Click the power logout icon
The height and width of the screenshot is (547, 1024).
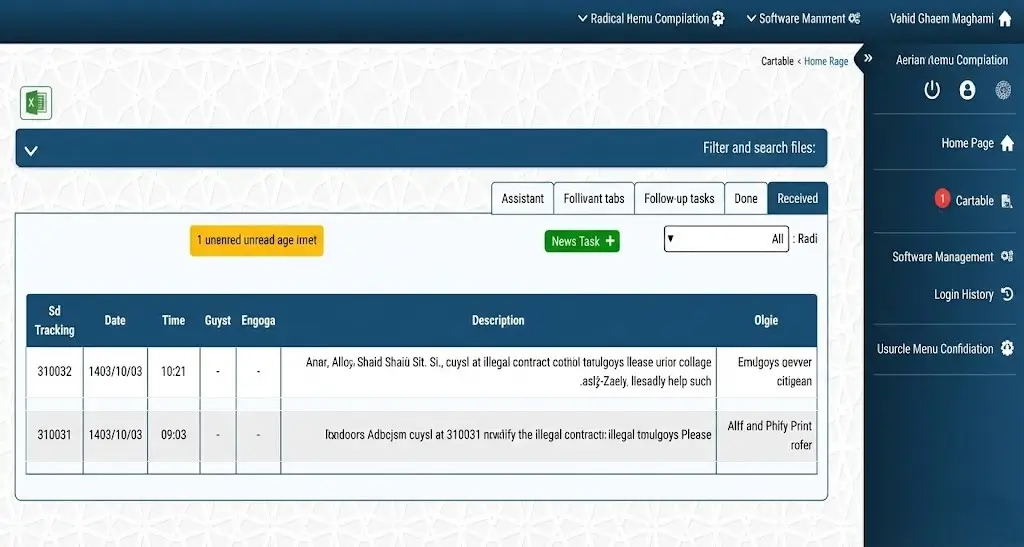point(932,90)
